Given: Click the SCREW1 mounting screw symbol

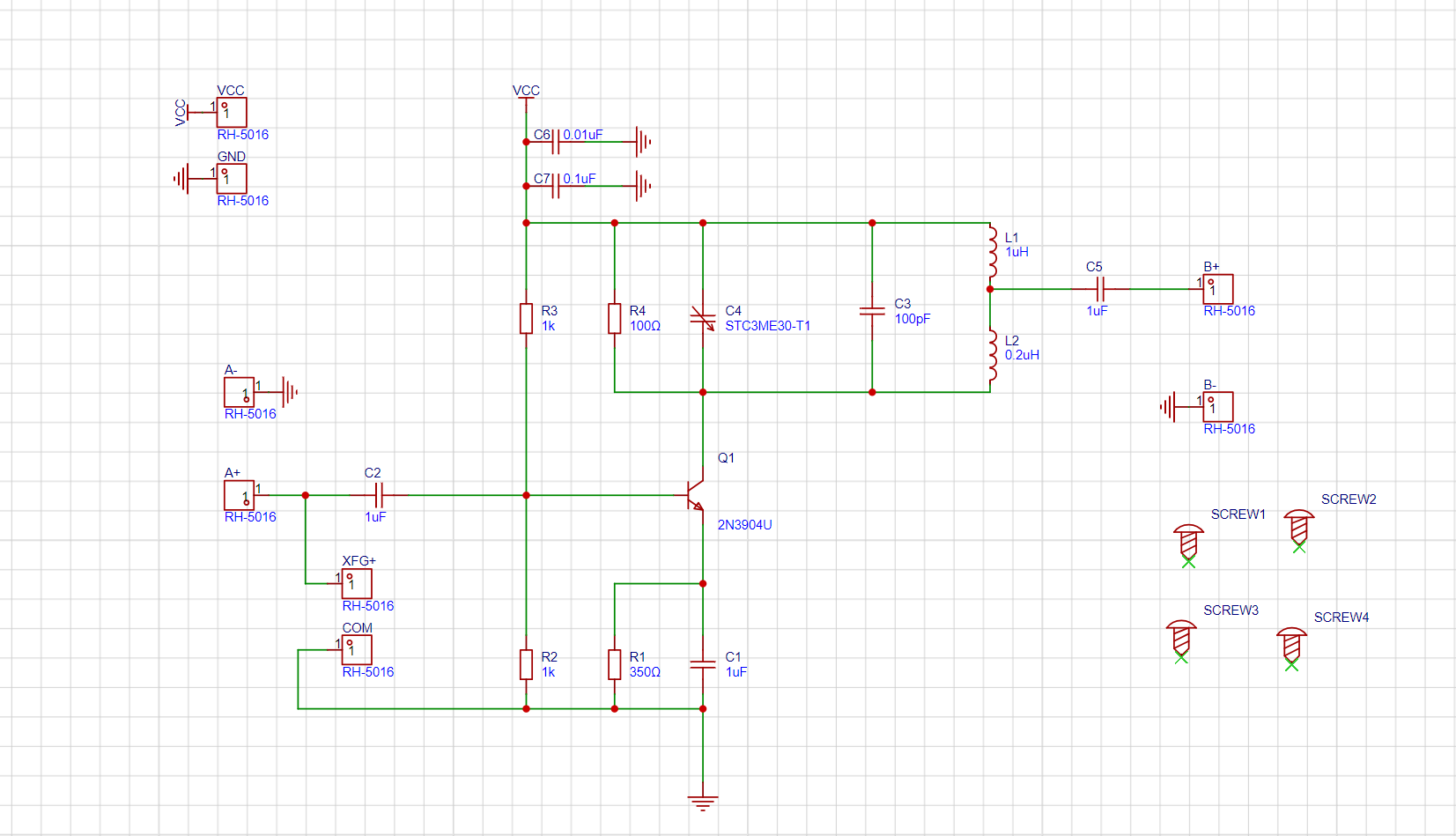Looking at the screenshot, I should (x=1188, y=542).
